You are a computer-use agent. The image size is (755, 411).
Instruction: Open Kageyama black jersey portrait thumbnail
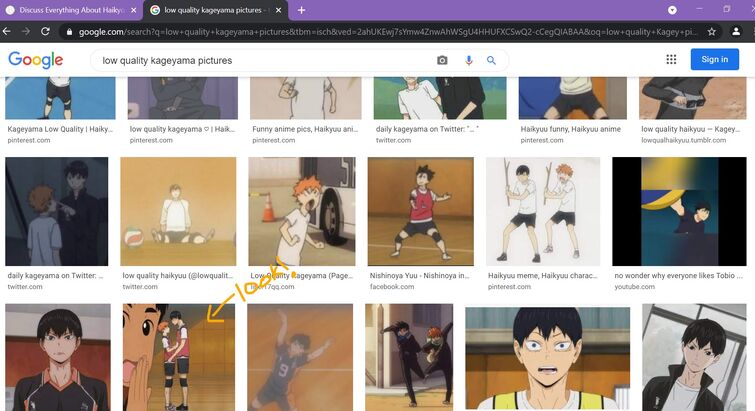pos(58,357)
